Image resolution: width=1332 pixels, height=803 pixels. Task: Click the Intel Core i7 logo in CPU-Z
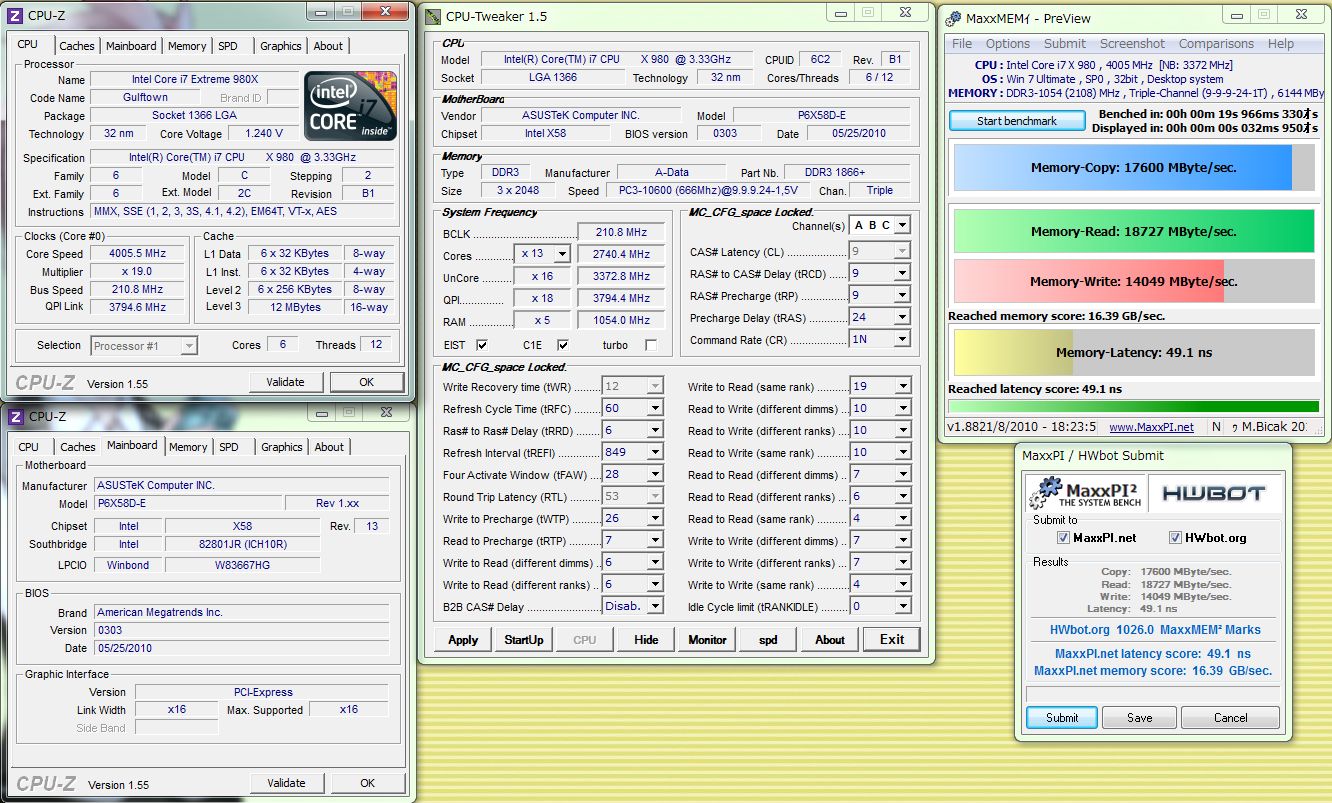click(x=350, y=105)
